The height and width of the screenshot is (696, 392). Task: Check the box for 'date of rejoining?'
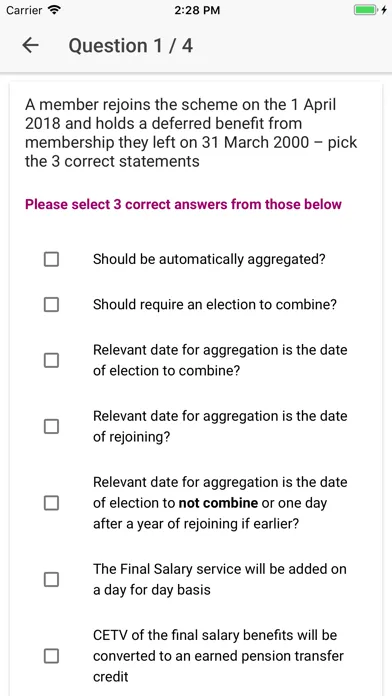51,426
